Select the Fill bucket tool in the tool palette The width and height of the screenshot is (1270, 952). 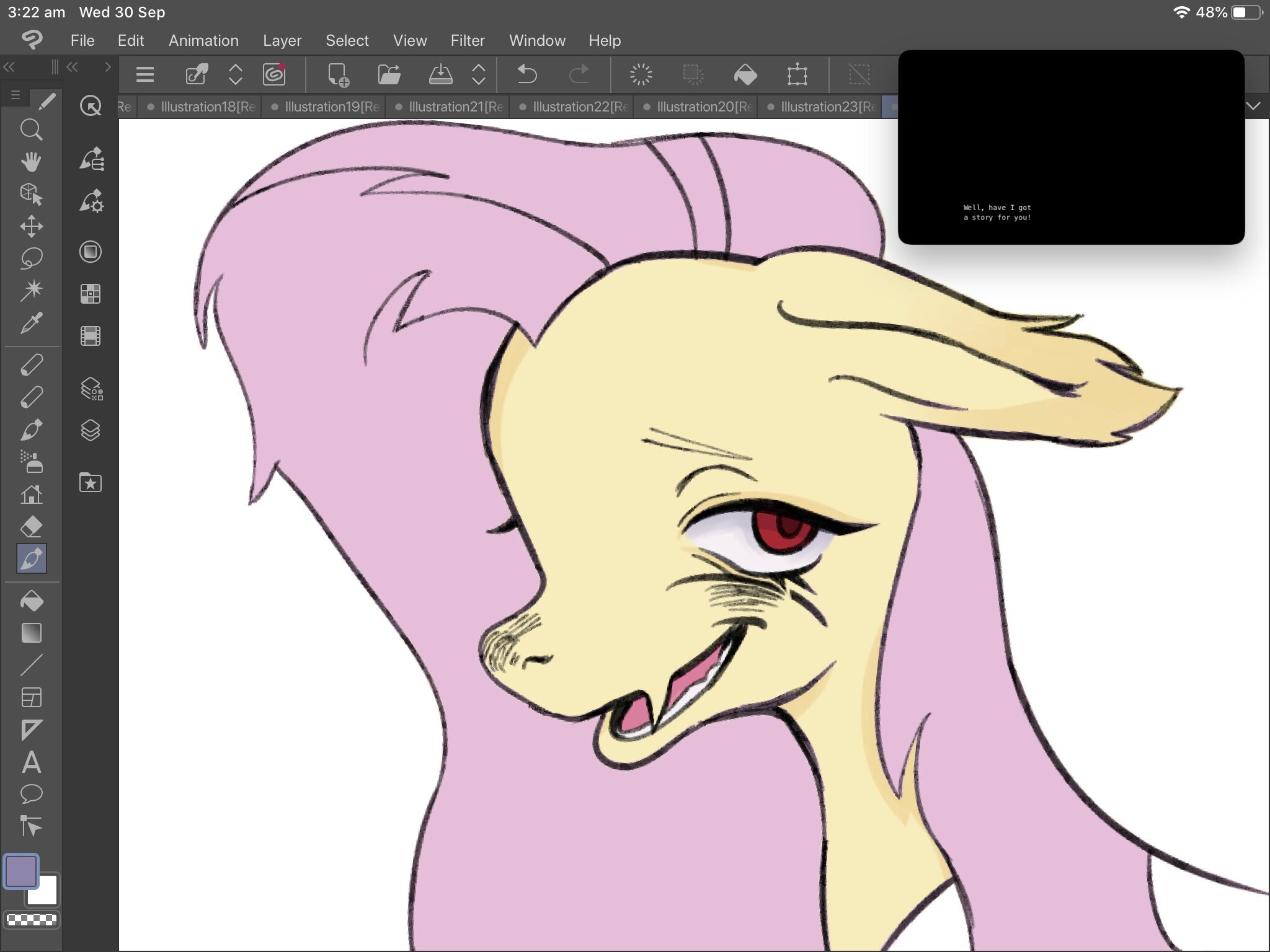coord(31,601)
